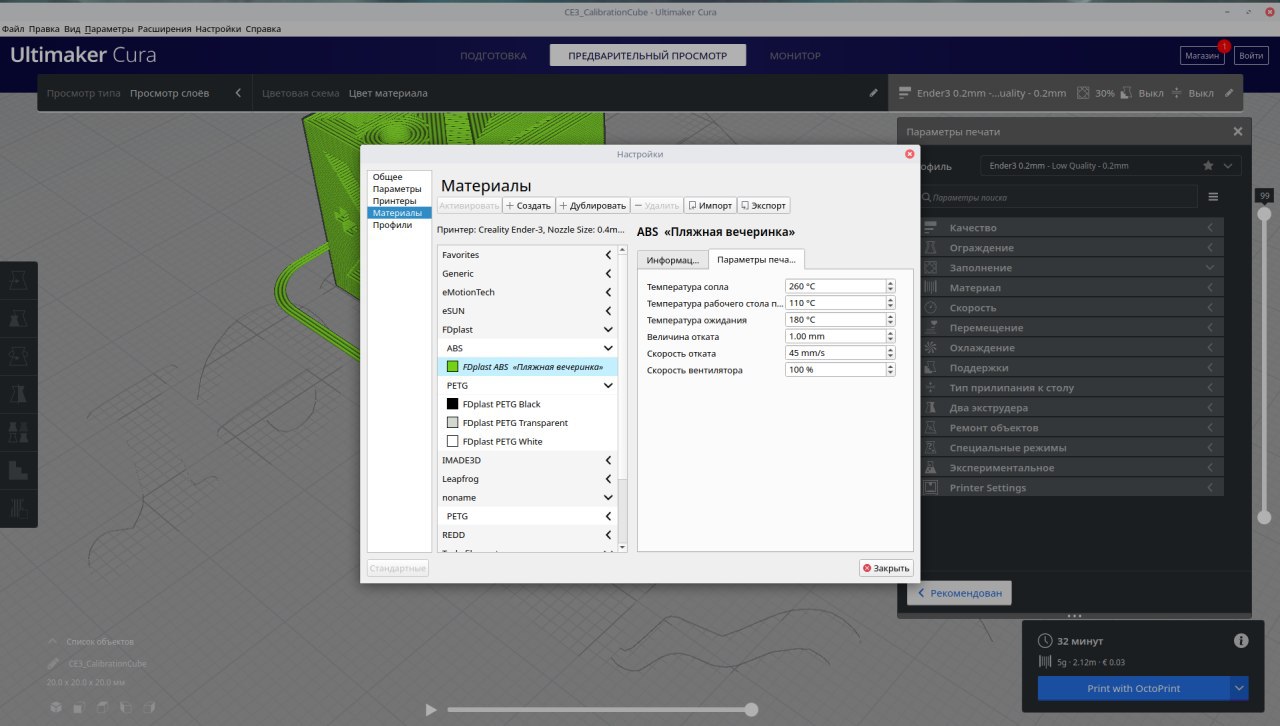1280x726 pixels.
Task: Switch to front view camera icon
Action: pyautogui.click(x=79, y=708)
